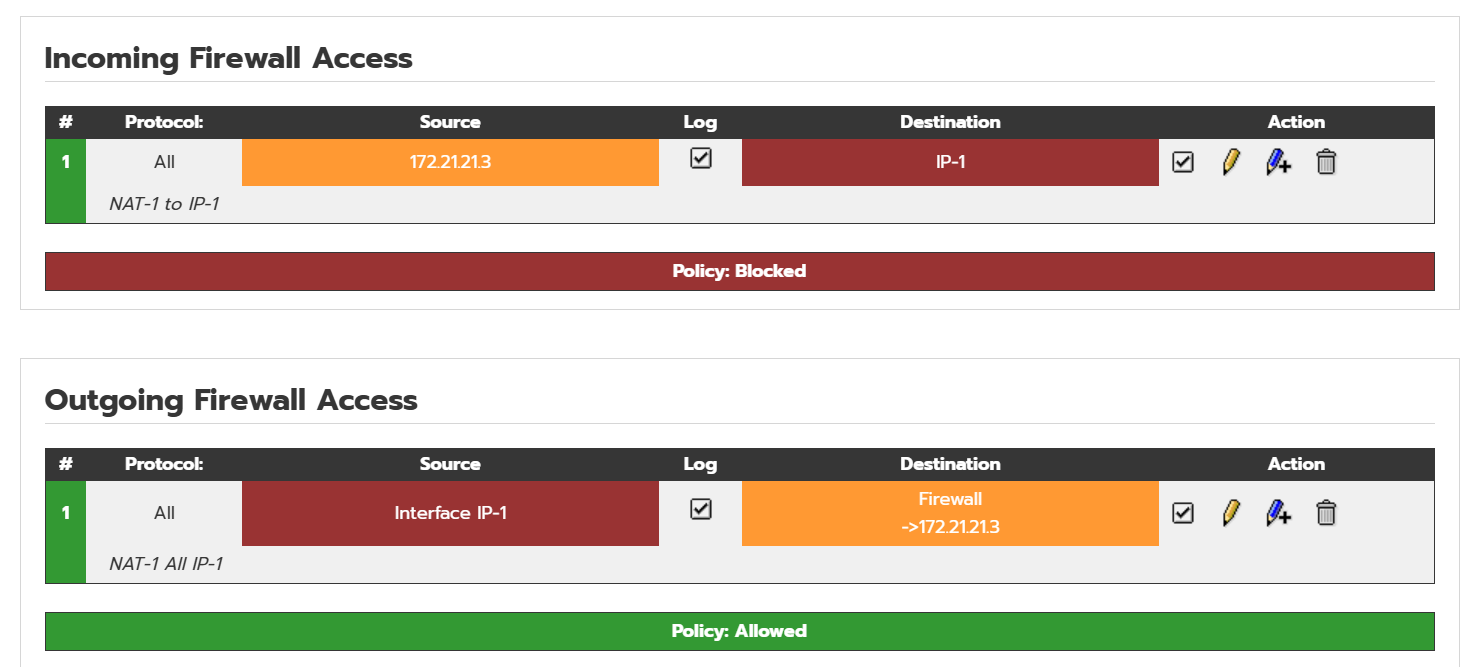Viewport: 1471px width, 667px height.
Task: Click the red Policy: Blocked bar
Action: coord(740,271)
